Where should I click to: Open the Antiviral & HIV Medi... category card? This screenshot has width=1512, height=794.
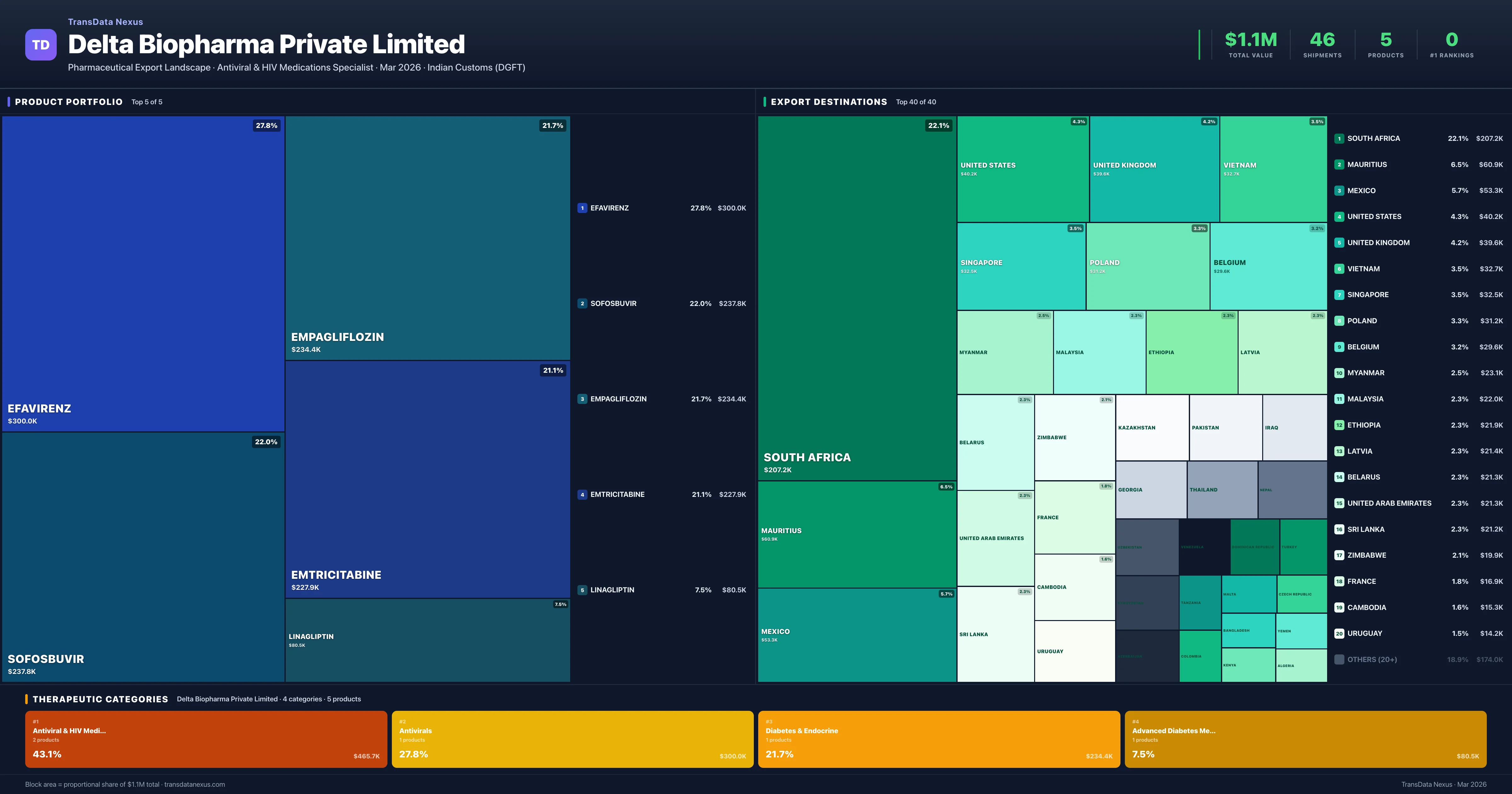click(x=206, y=739)
